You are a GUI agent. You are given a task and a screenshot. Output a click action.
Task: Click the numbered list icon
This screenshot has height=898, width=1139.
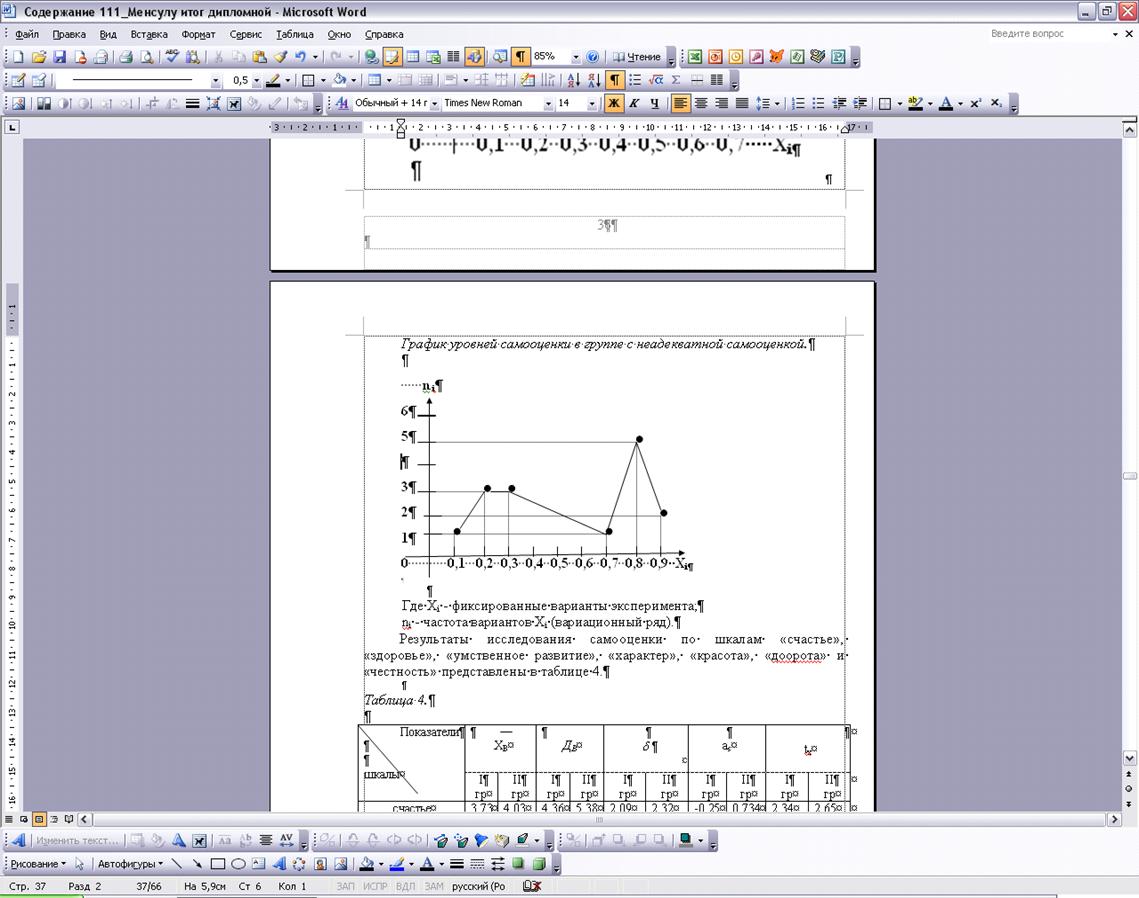point(798,103)
